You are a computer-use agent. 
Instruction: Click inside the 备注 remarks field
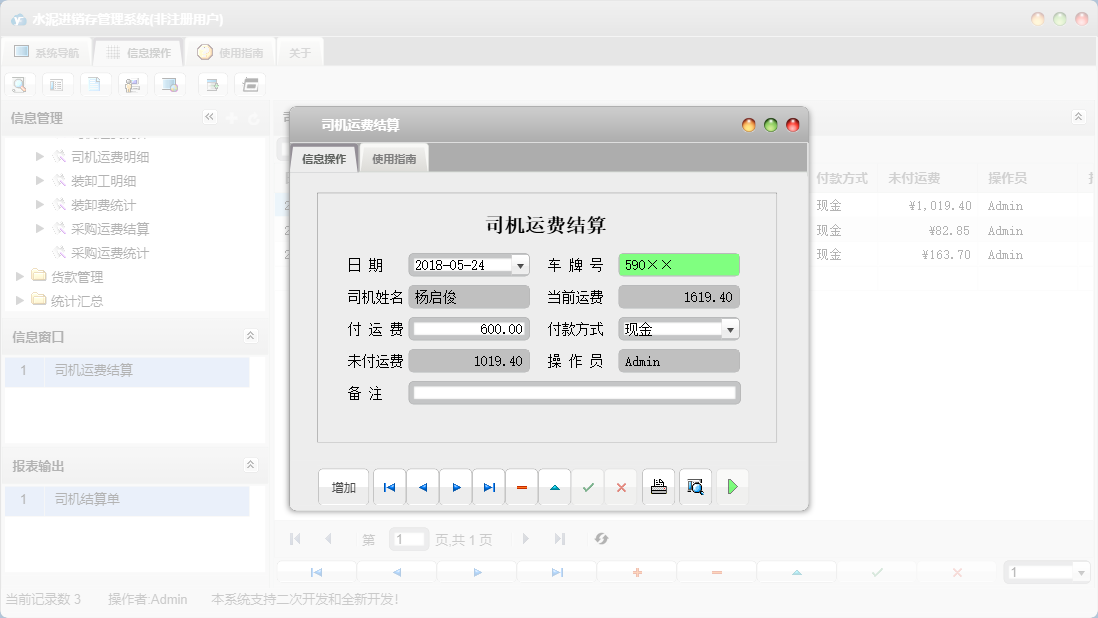[x=575, y=392]
